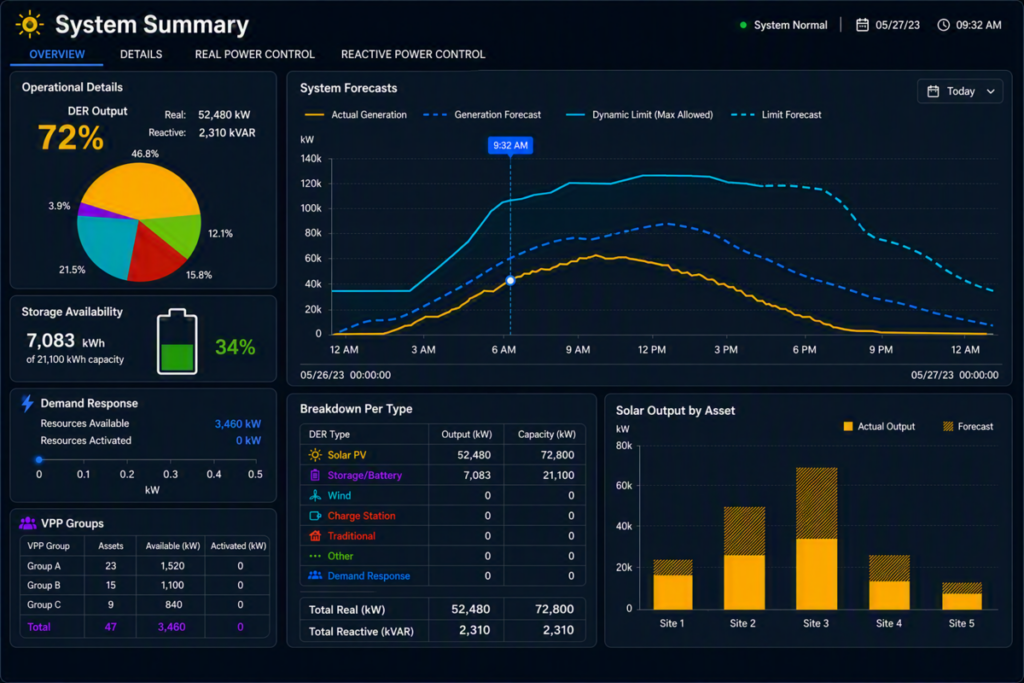Viewport: 1024px width, 683px height.
Task: Expand the chevron on the Today selector
Action: [x=991, y=91]
